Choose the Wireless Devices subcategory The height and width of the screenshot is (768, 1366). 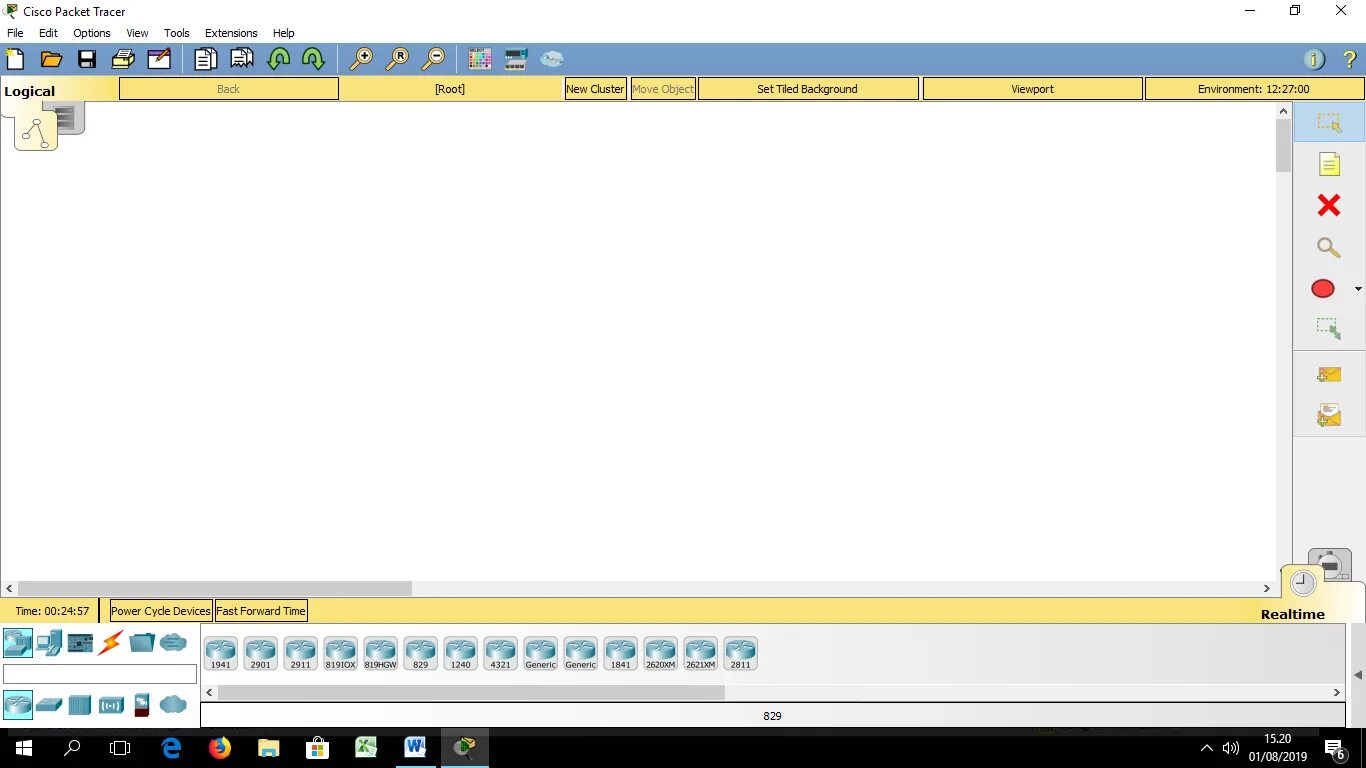click(111, 705)
